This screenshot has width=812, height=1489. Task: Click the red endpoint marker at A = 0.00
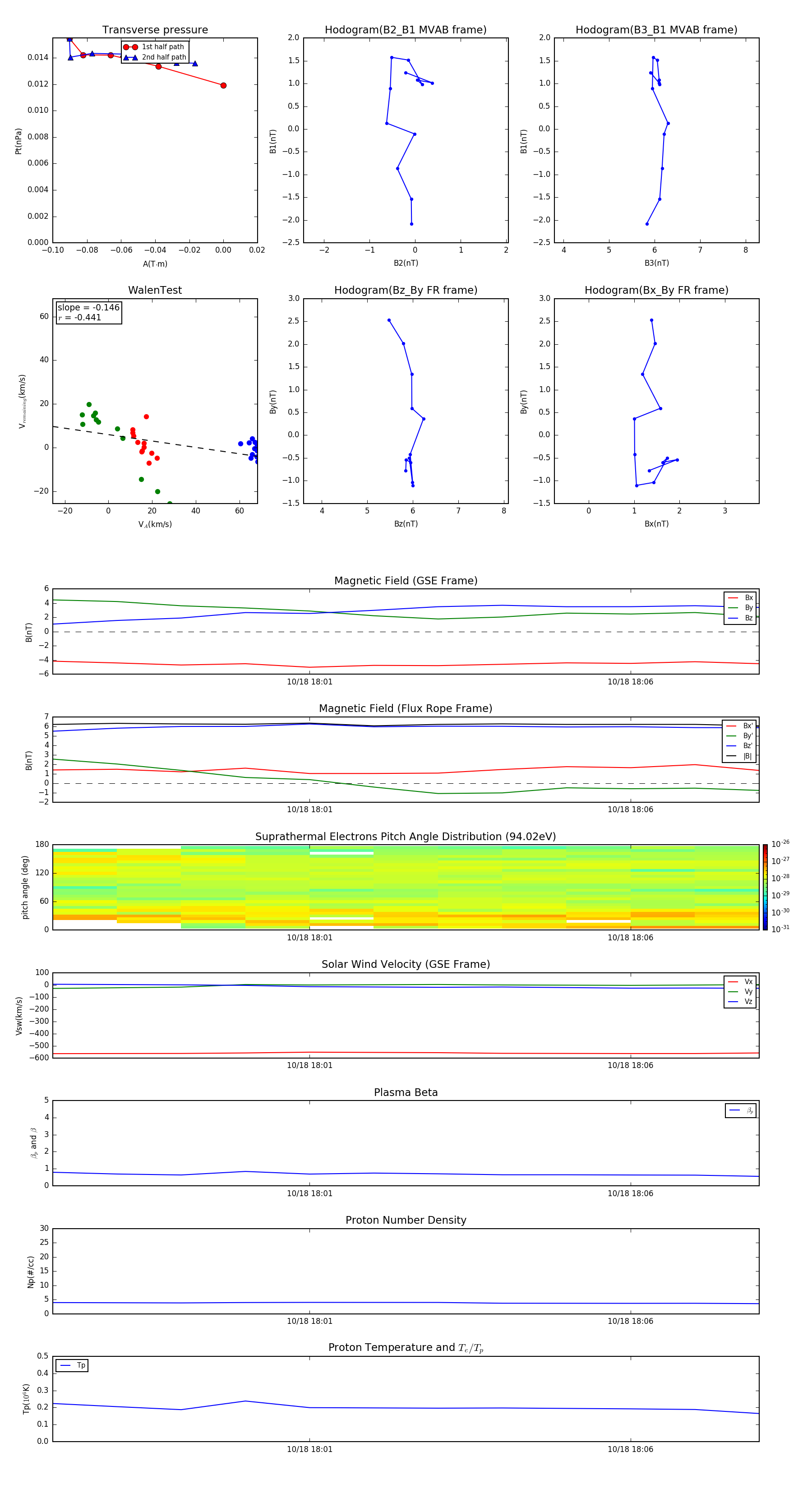(224, 86)
